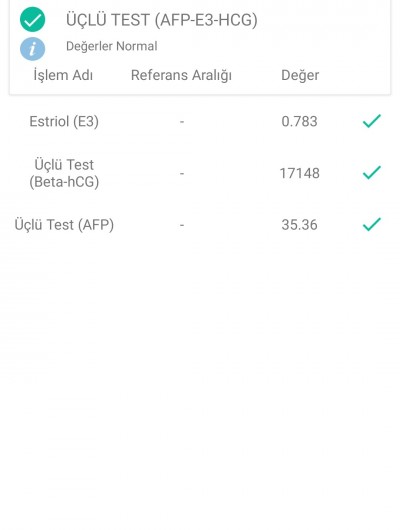Tap the checkmark beside Estriol value

pos(372,121)
